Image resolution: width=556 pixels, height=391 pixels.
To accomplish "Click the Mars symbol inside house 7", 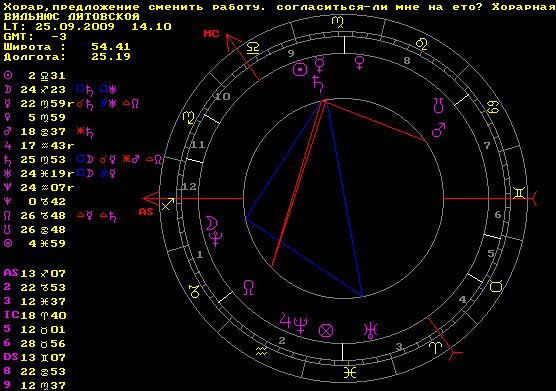I will click(439, 130).
